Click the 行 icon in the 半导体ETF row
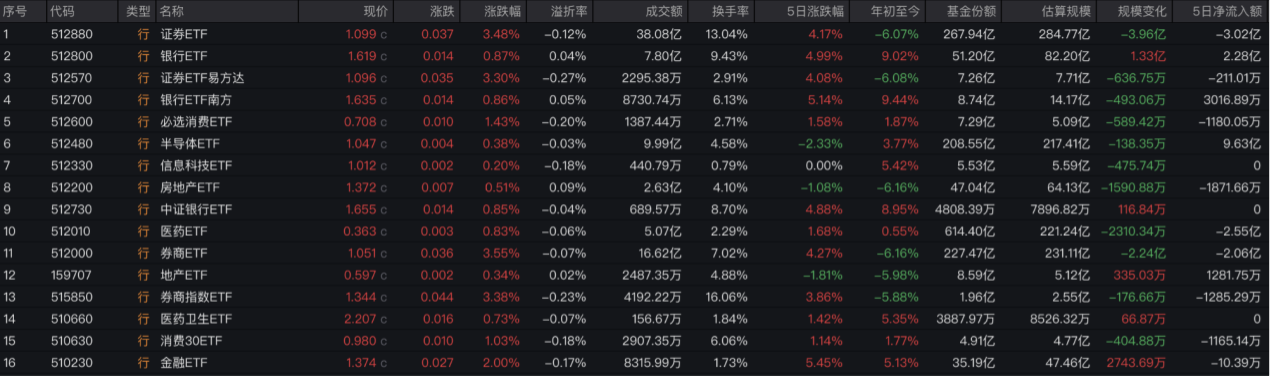This screenshot has height=378, width=1274. click(142, 144)
